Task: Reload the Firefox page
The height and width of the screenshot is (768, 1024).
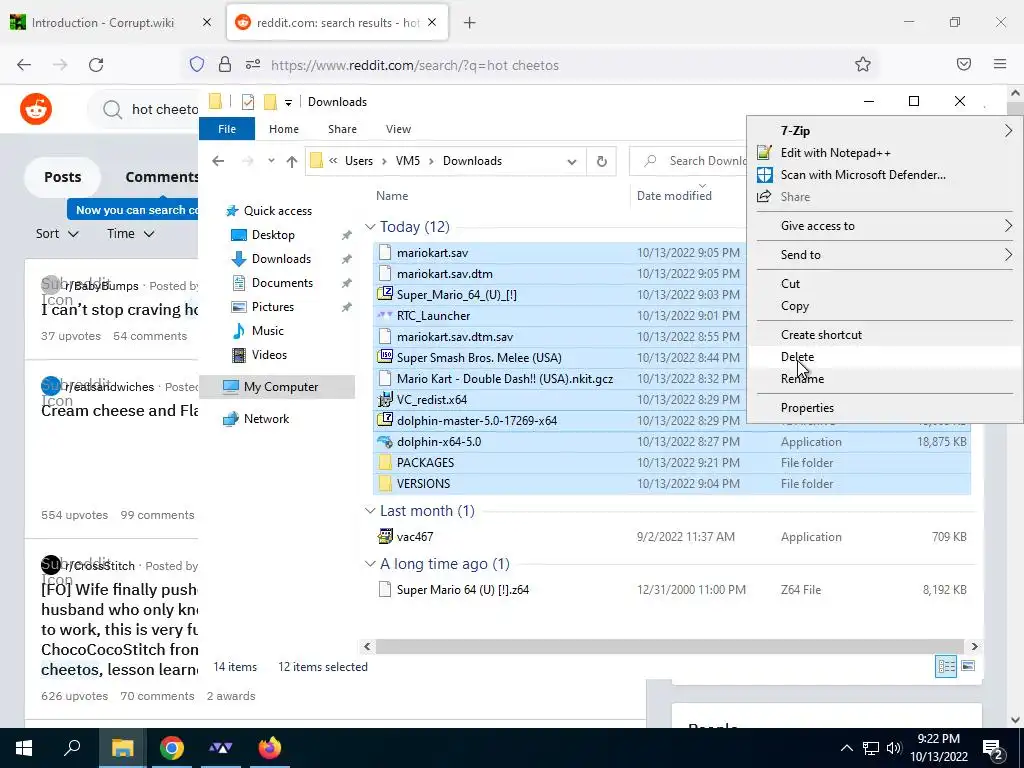Action: (96, 65)
